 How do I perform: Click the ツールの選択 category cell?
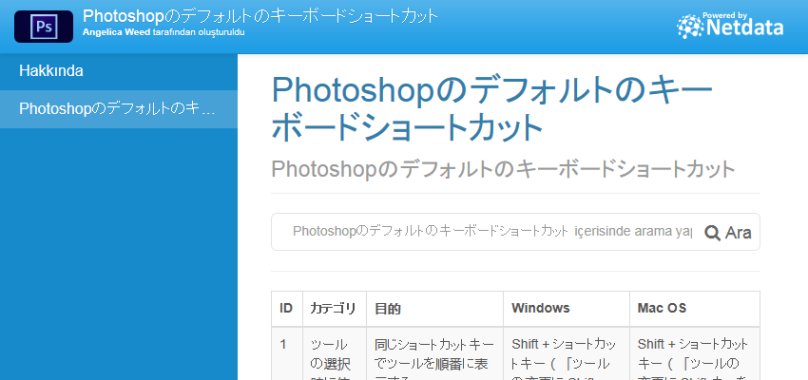[x=334, y=354]
